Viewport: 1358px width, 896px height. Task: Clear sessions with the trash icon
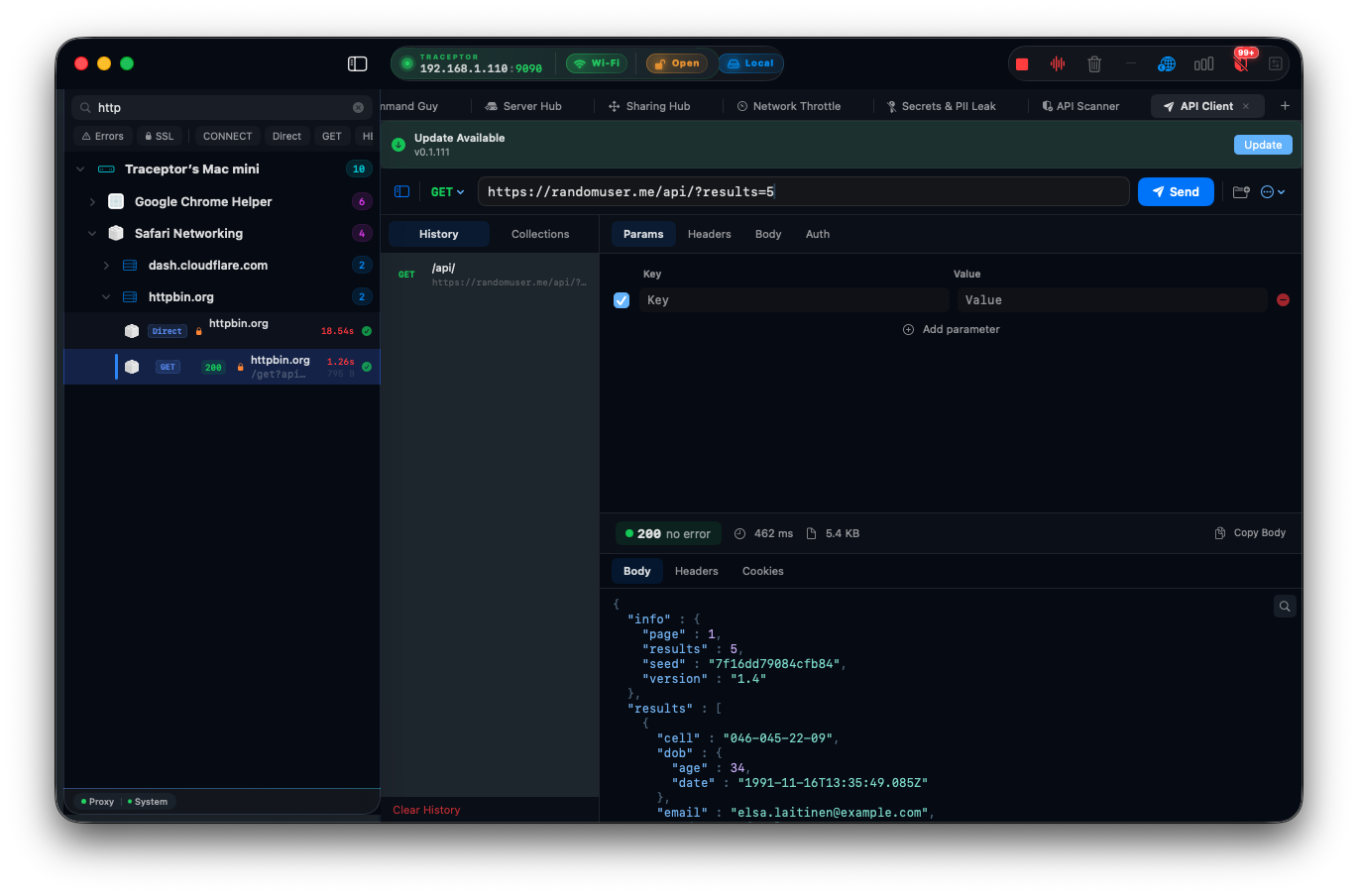tap(1094, 64)
